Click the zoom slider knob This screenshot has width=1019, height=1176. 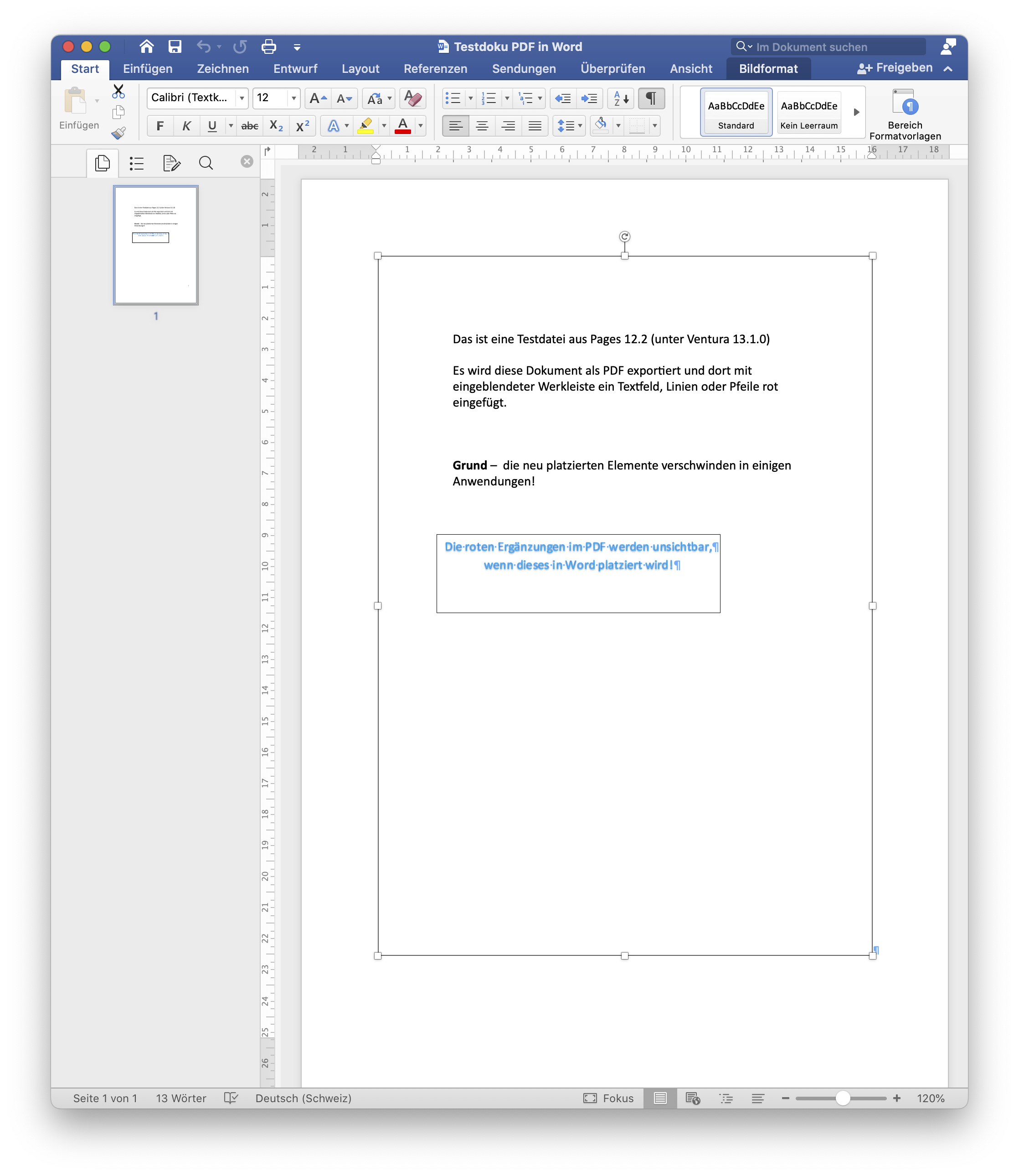[843, 1098]
